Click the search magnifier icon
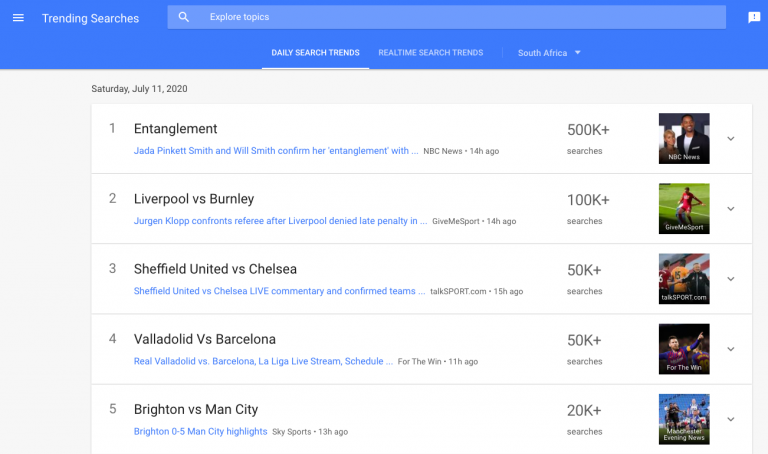Screen dimensions: 768x454 (x=183, y=17)
